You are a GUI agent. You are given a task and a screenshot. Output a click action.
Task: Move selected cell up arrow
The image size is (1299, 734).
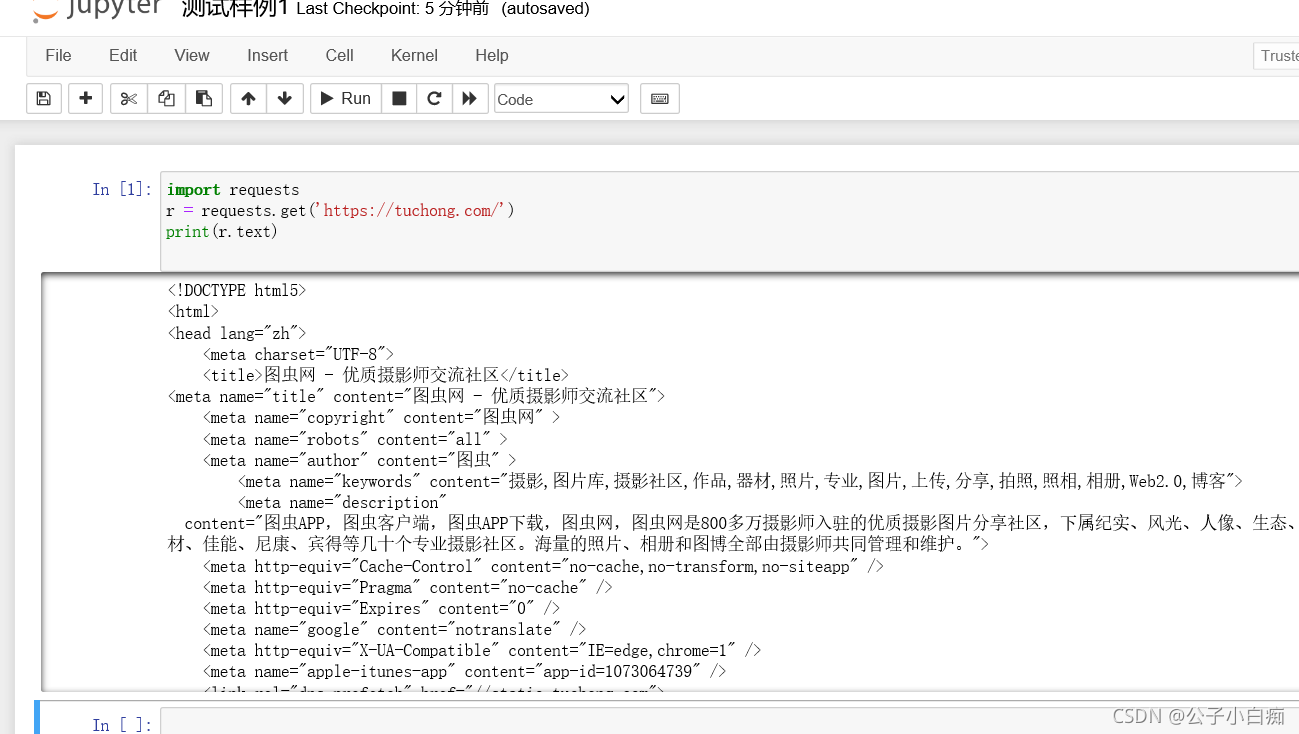[x=248, y=99]
